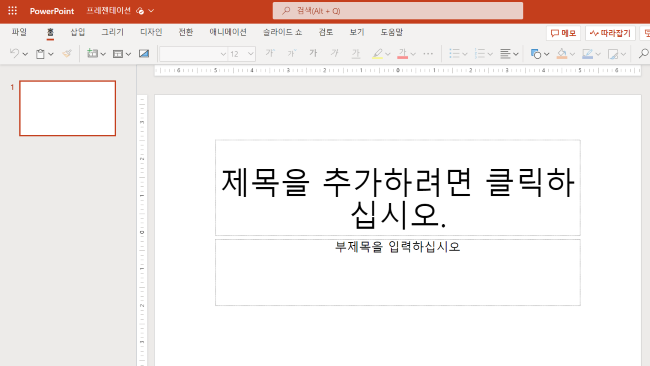Image resolution: width=650 pixels, height=366 pixels.
Task: Click the arrange shapes icon
Action: tap(613, 53)
